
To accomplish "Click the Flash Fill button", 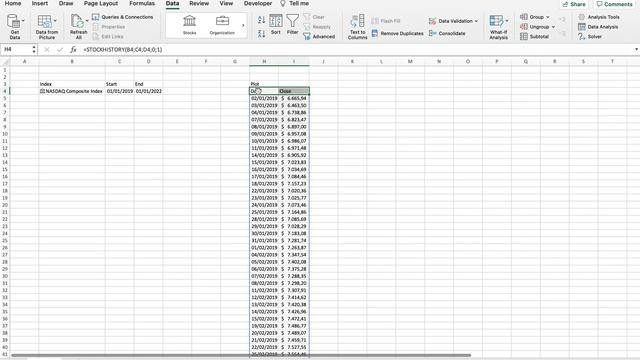I will tap(386, 21).
